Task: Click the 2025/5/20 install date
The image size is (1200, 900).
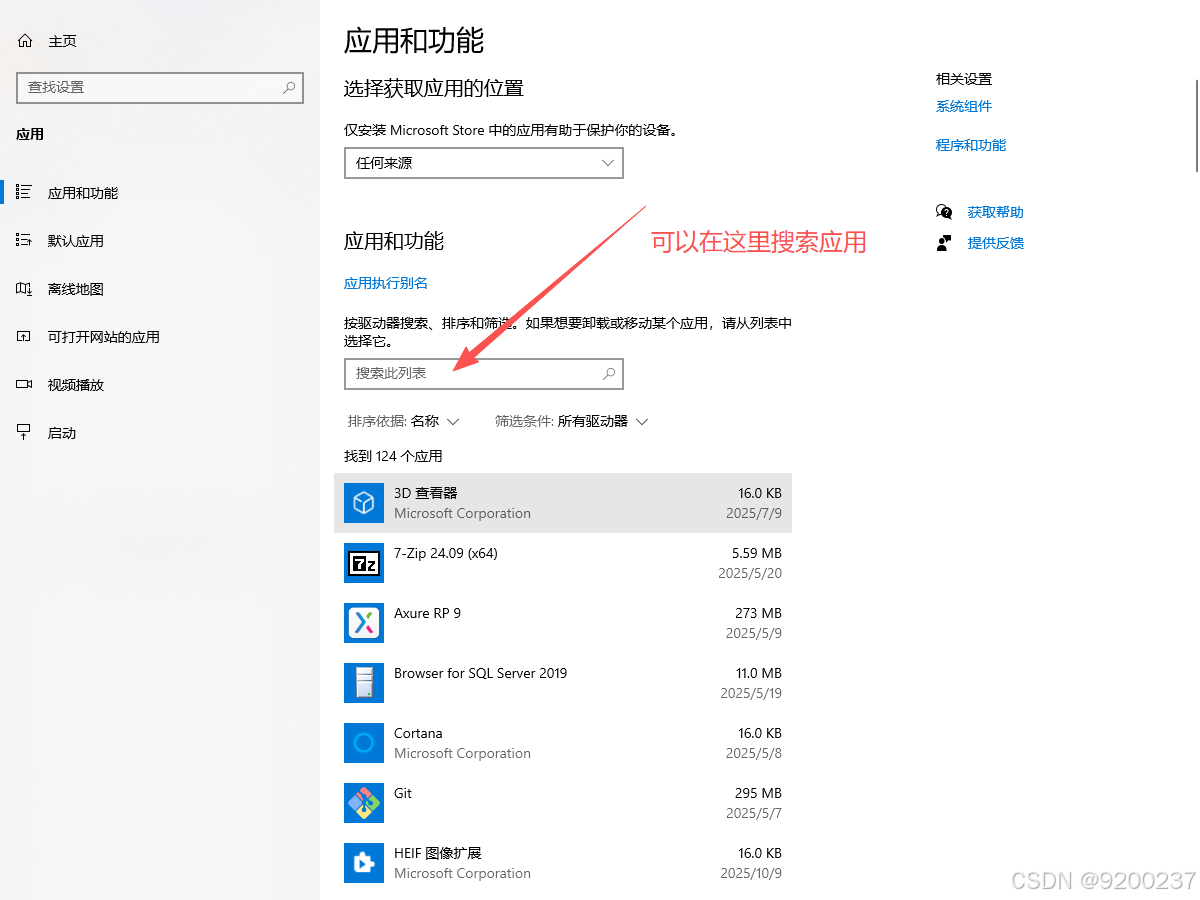Action: (750, 573)
